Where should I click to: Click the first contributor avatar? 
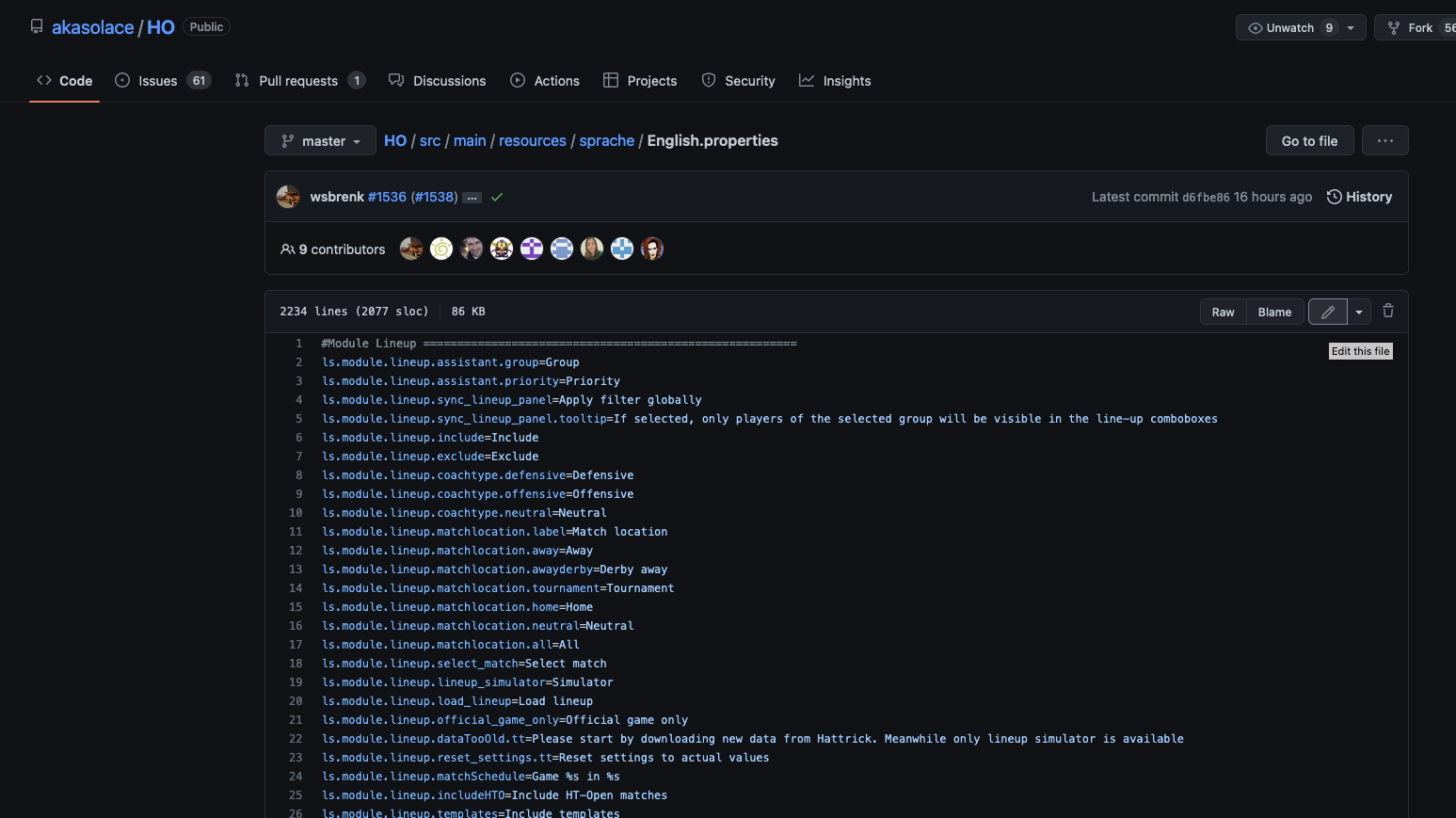pos(411,249)
